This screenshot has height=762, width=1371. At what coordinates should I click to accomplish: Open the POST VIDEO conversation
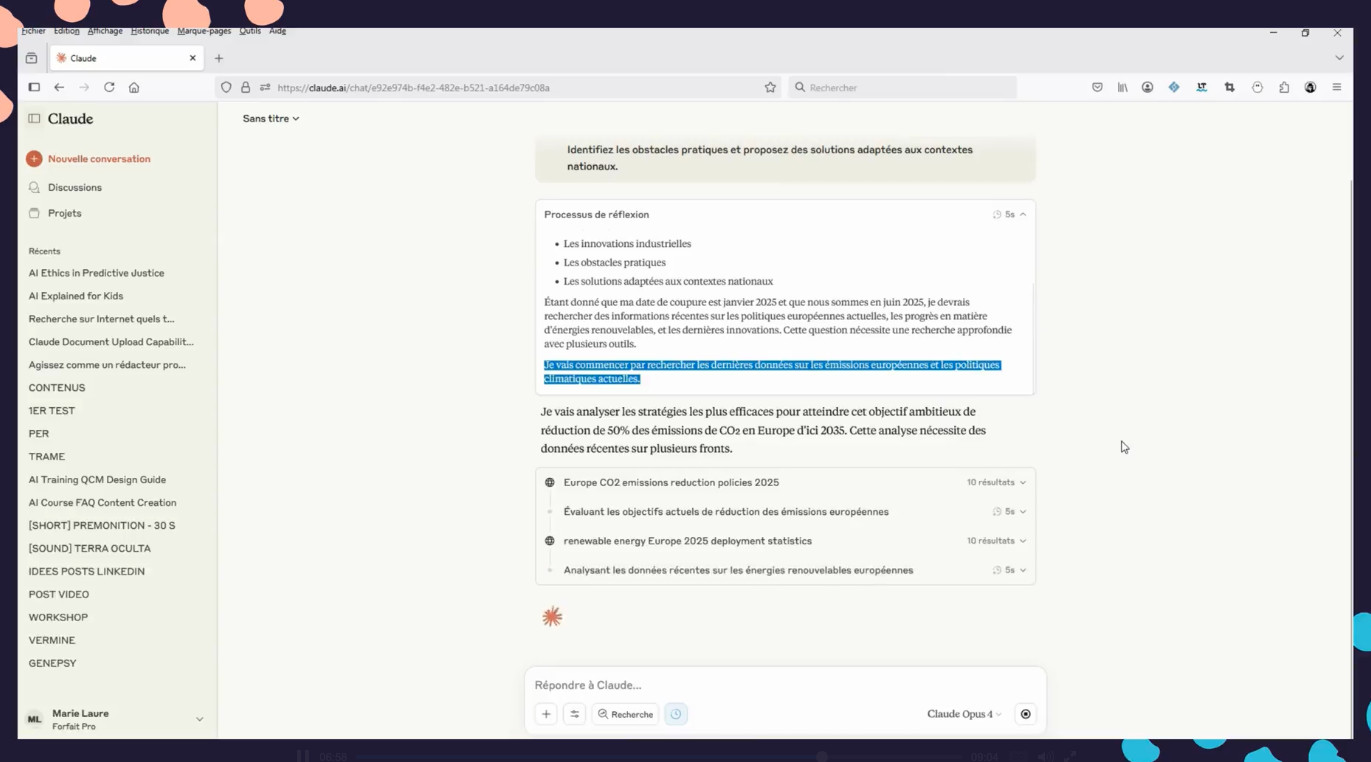[58, 595]
